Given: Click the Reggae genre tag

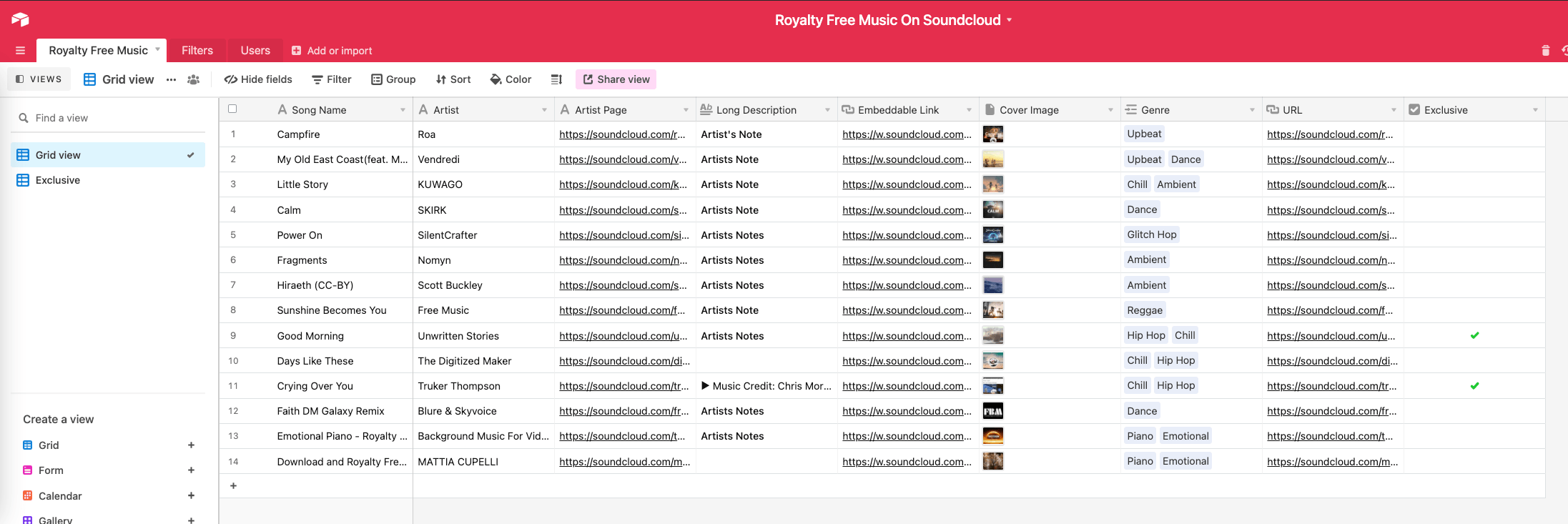Looking at the screenshot, I should tap(1145, 310).
